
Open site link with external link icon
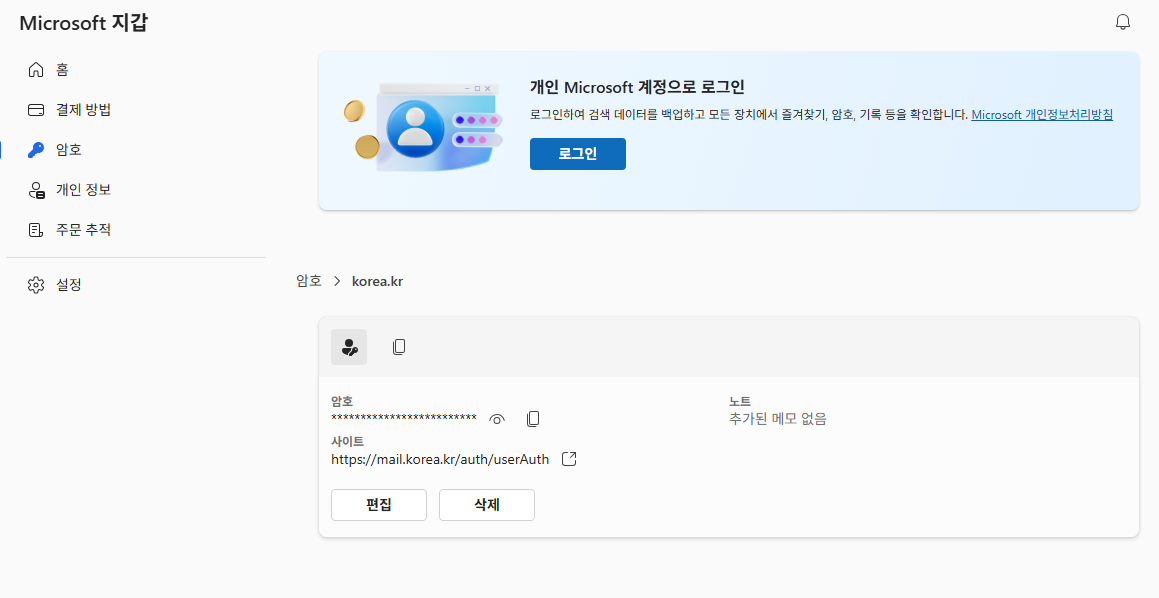(569, 459)
